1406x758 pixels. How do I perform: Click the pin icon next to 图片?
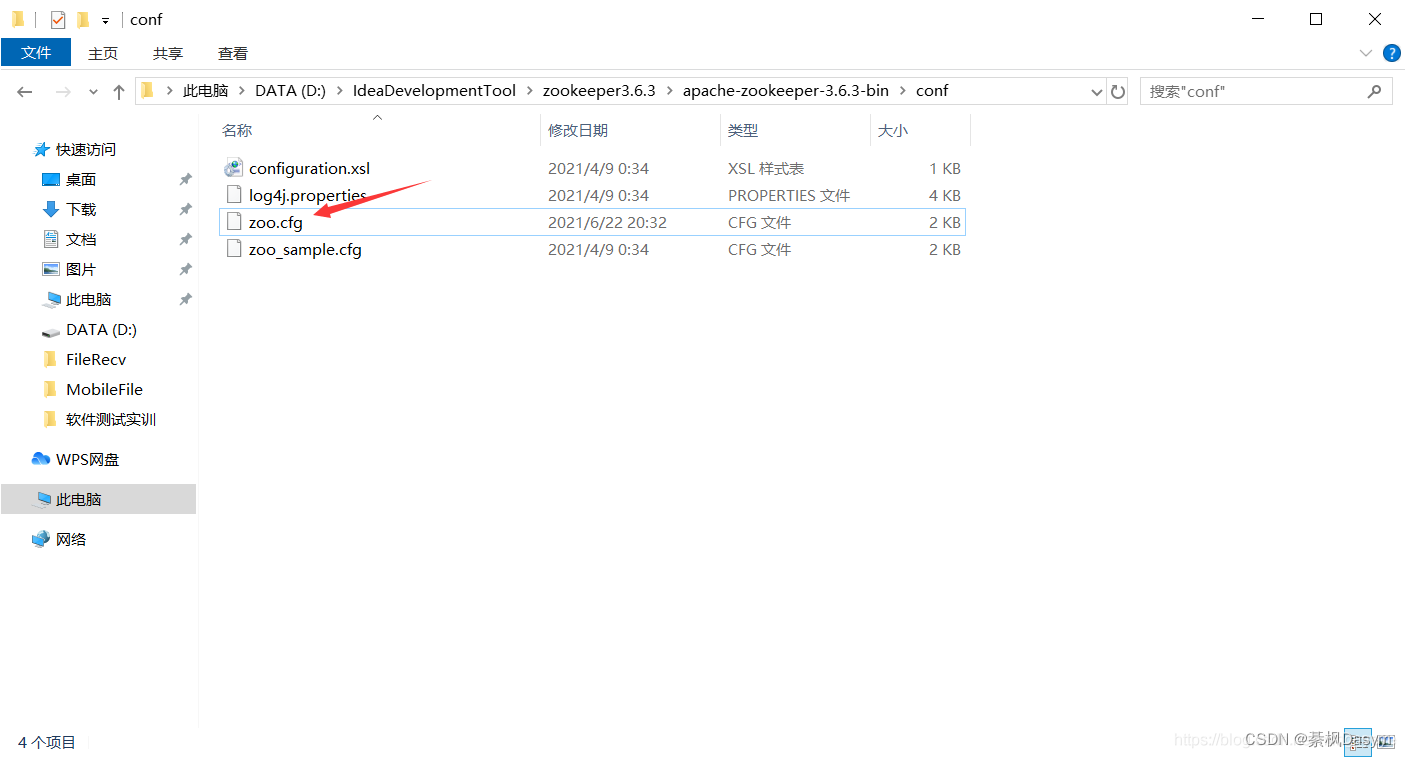point(185,269)
